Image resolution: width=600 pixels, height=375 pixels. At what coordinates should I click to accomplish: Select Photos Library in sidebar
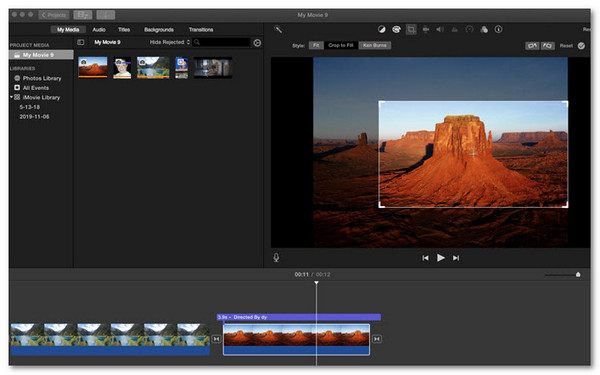tap(42, 78)
